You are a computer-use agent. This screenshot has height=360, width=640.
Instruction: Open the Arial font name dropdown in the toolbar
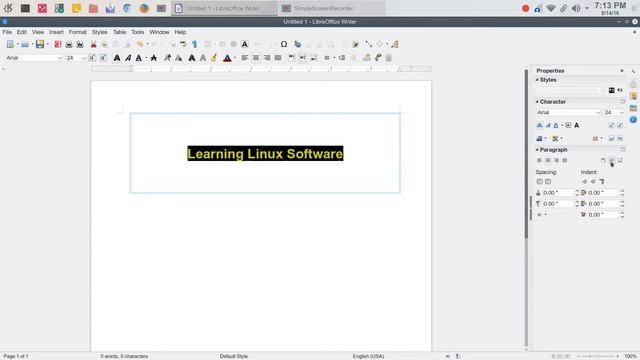[60, 58]
